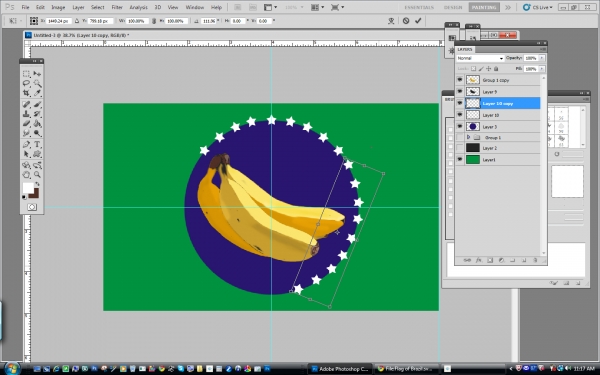Viewport: 600px width, 375px height.
Task: Select the Rectangular Marquee tool
Action: (x=26, y=73)
